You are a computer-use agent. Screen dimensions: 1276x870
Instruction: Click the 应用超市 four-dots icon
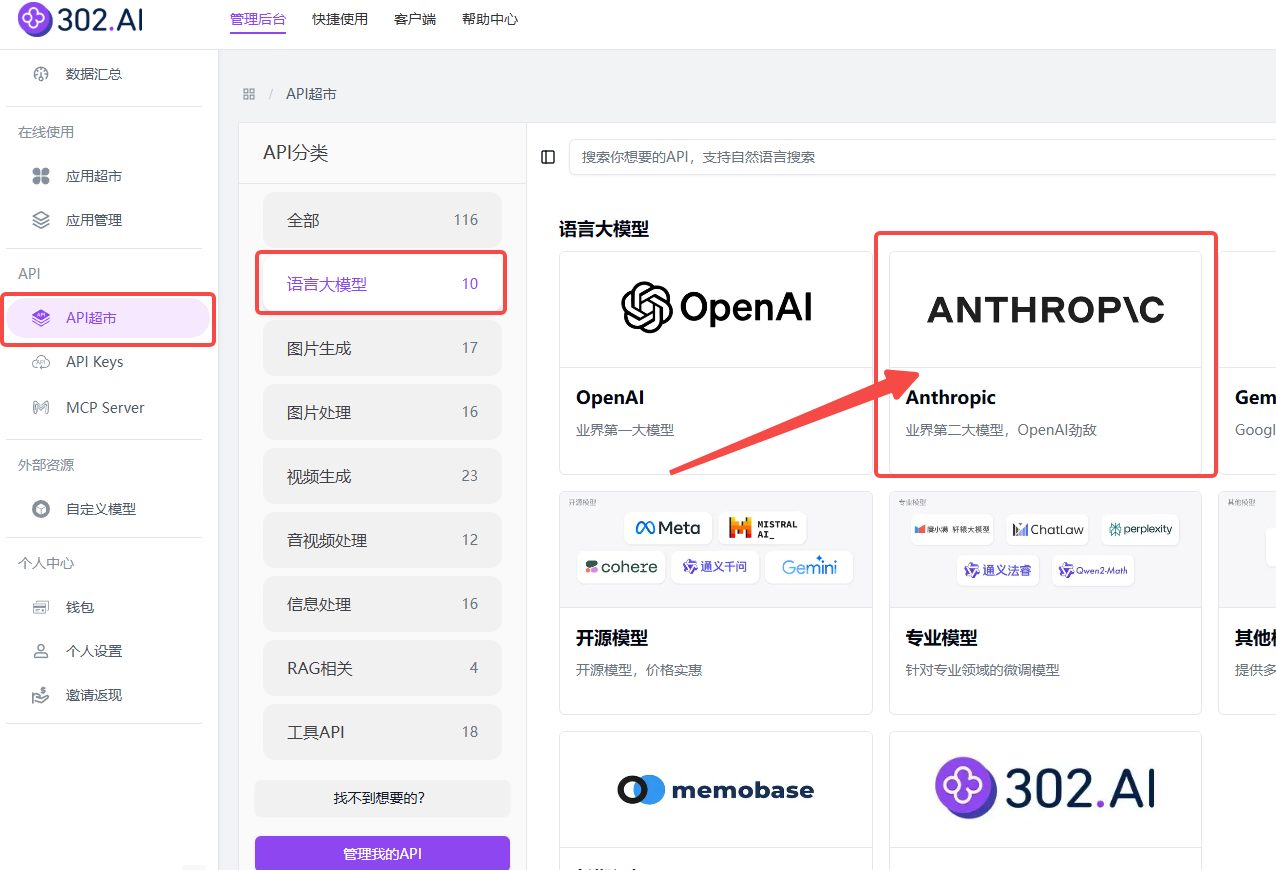point(41,176)
